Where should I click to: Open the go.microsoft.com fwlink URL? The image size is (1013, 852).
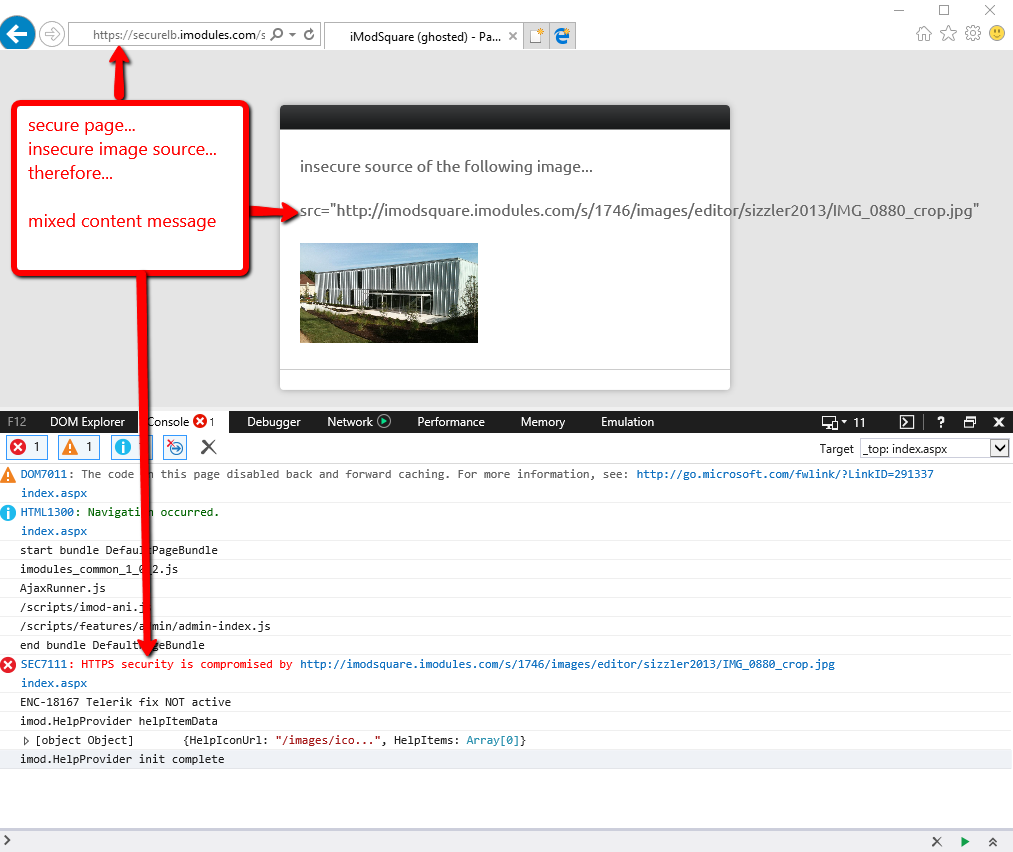pos(784,474)
